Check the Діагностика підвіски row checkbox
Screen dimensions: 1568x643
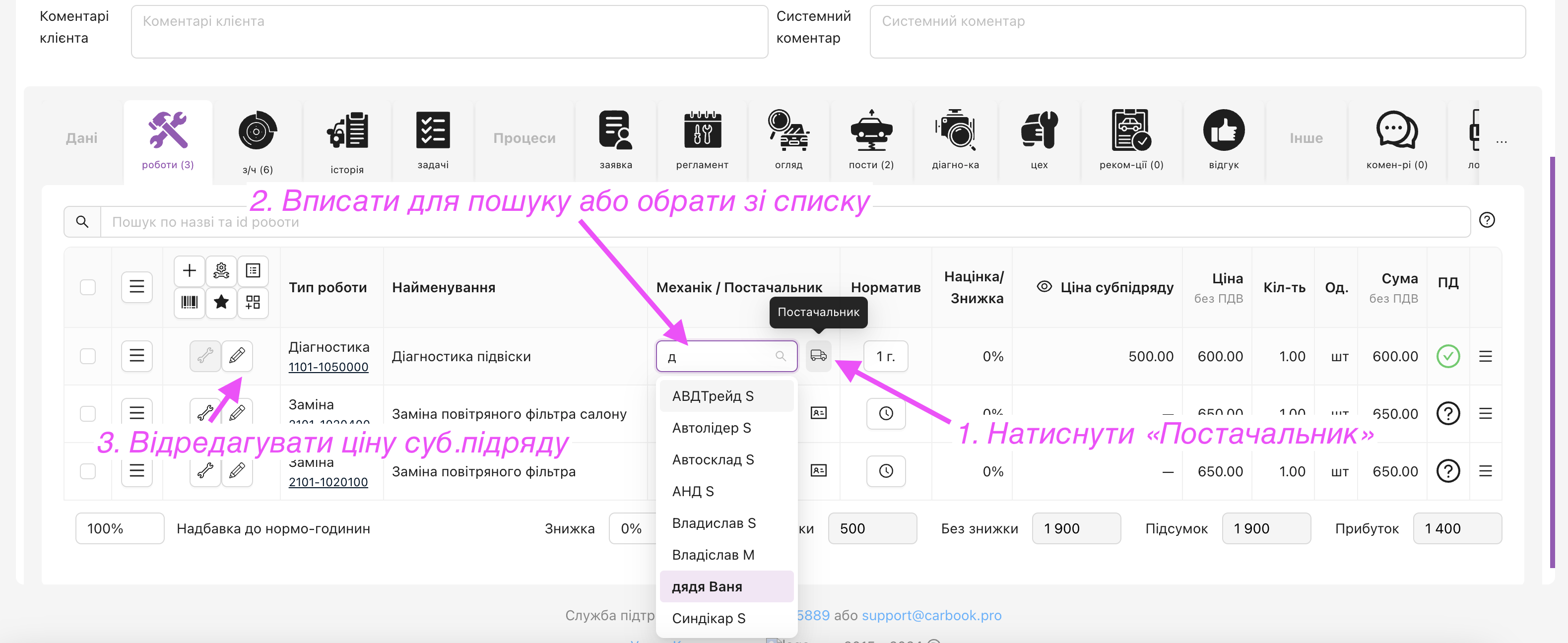[x=88, y=356]
